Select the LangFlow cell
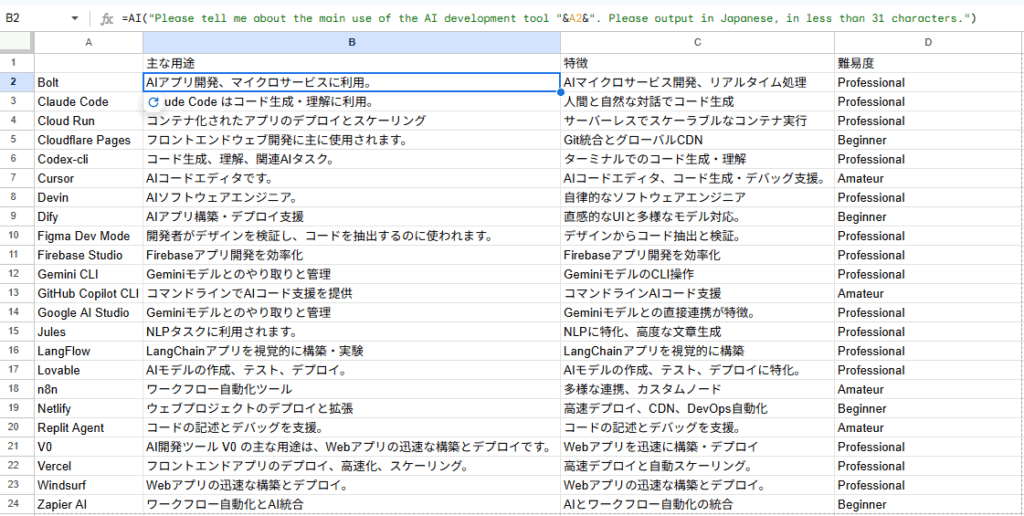The image size is (1024, 516). coord(89,351)
